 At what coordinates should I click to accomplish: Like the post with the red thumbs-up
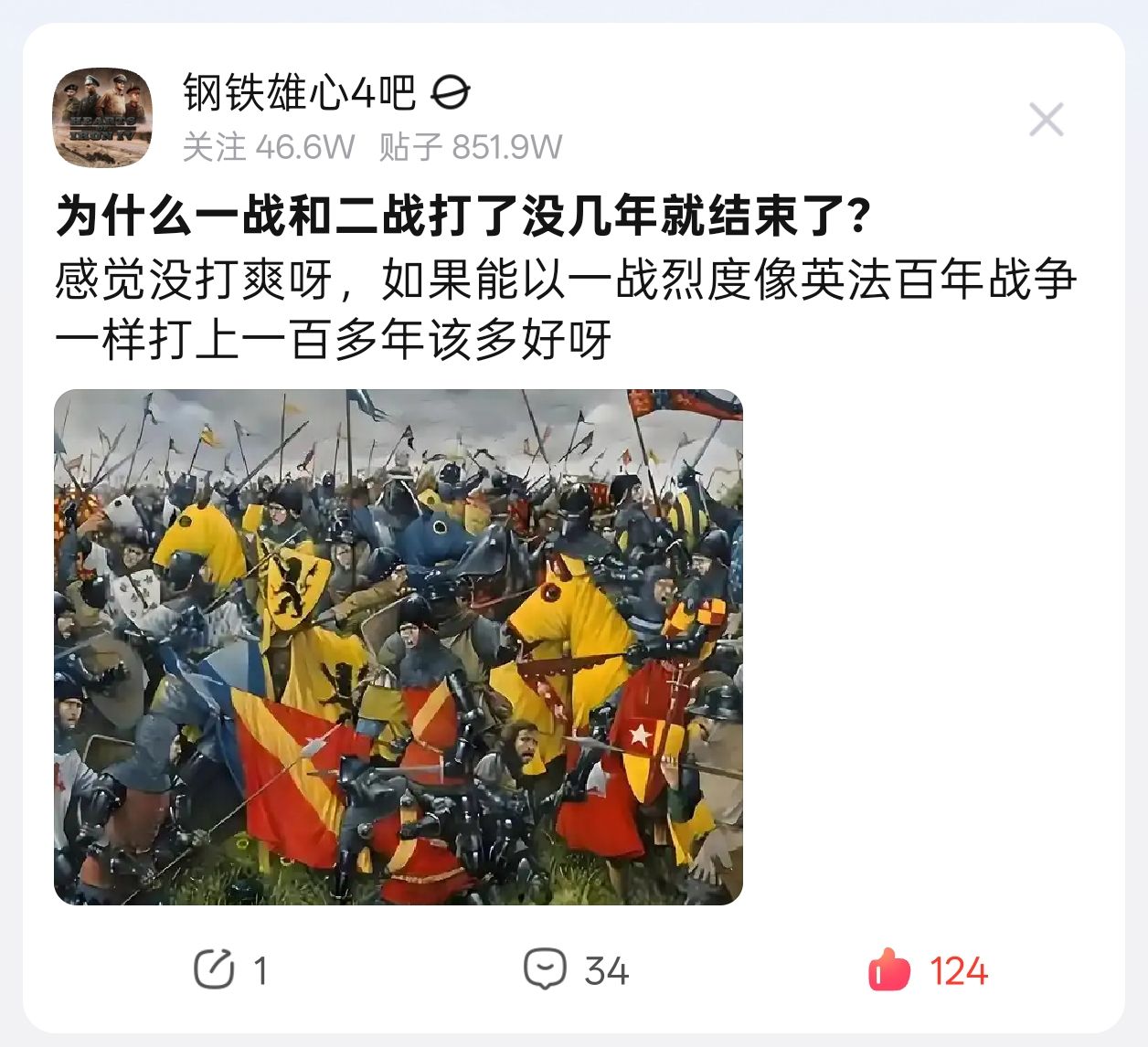889,969
